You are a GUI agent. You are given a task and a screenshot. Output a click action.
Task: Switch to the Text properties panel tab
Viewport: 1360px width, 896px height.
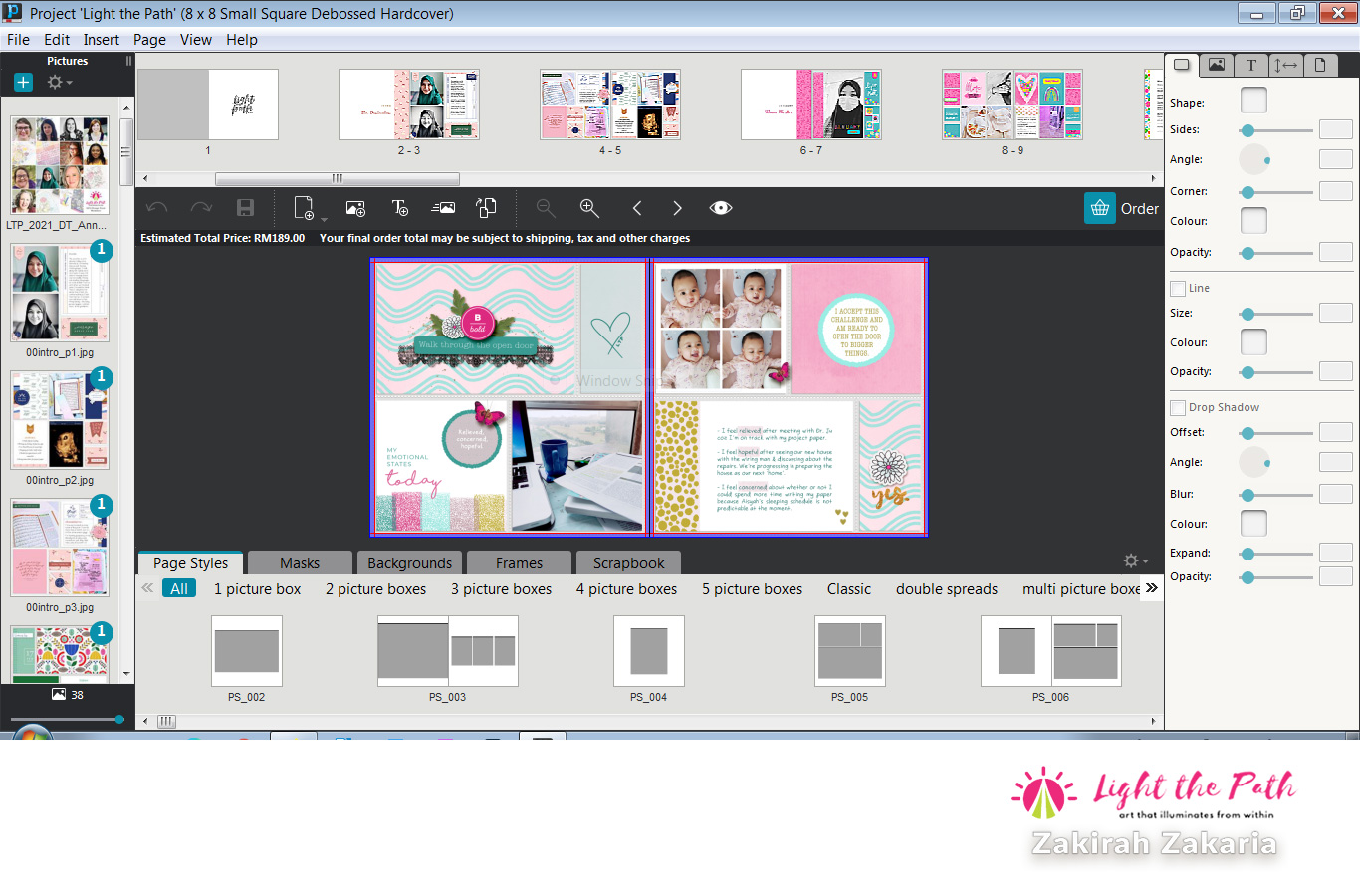[1250, 65]
